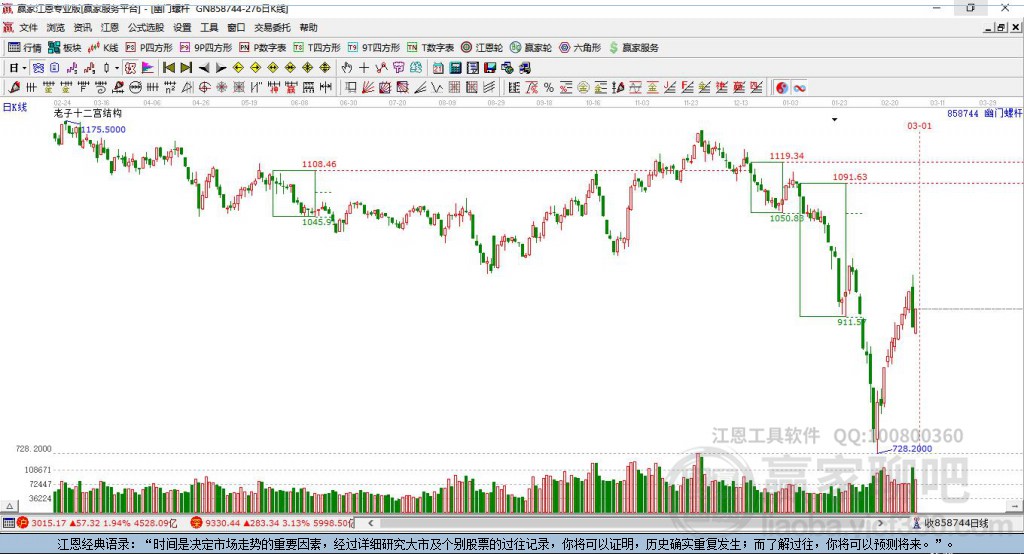Open the 设置 menu
The image size is (1024, 554).
[182, 27]
